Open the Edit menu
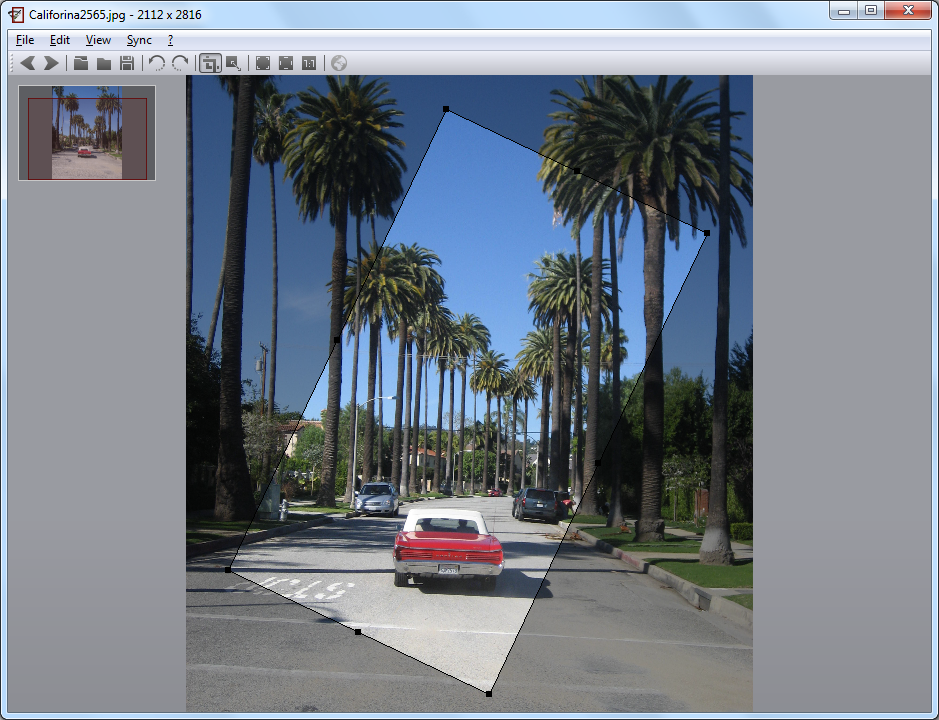 click(60, 40)
